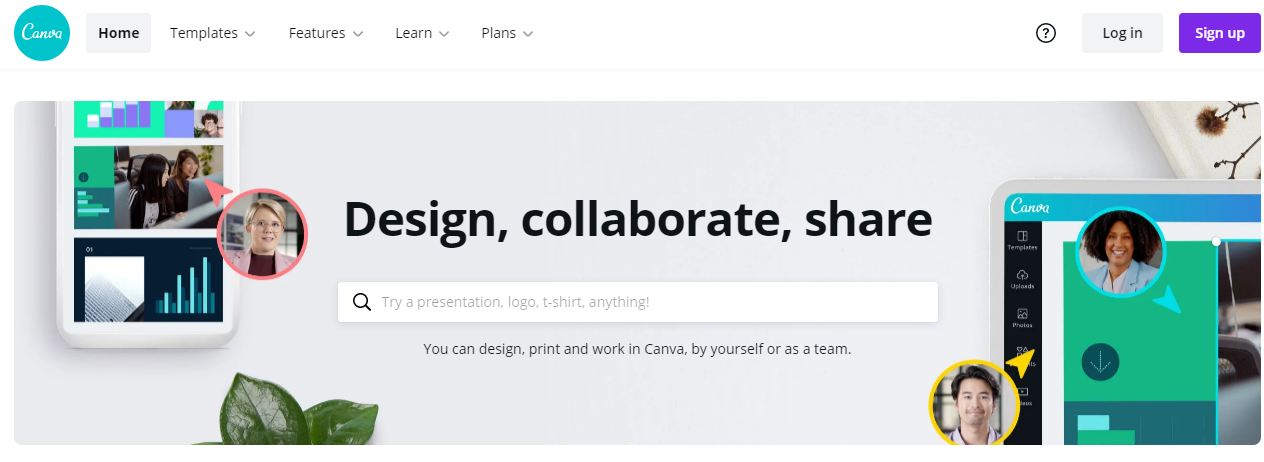Click the Canva wordmark on tablet mockup

[x=1030, y=207]
